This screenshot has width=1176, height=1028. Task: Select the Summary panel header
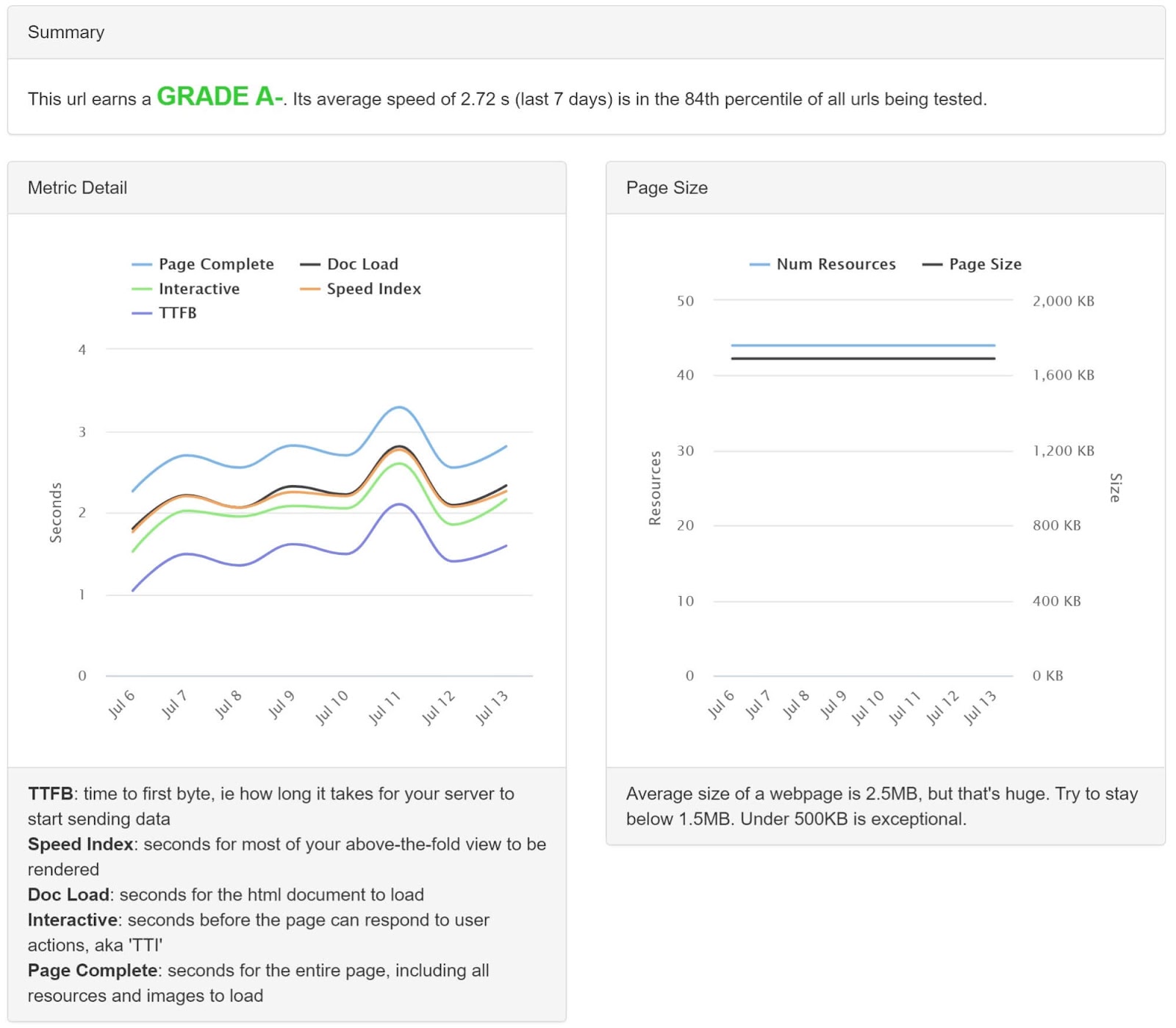pyautogui.click(x=66, y=32)
